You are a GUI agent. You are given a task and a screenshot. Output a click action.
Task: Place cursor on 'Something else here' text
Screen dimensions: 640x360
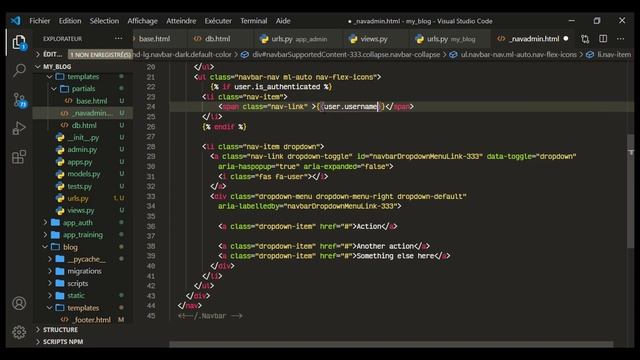click(x=395, y=256)
